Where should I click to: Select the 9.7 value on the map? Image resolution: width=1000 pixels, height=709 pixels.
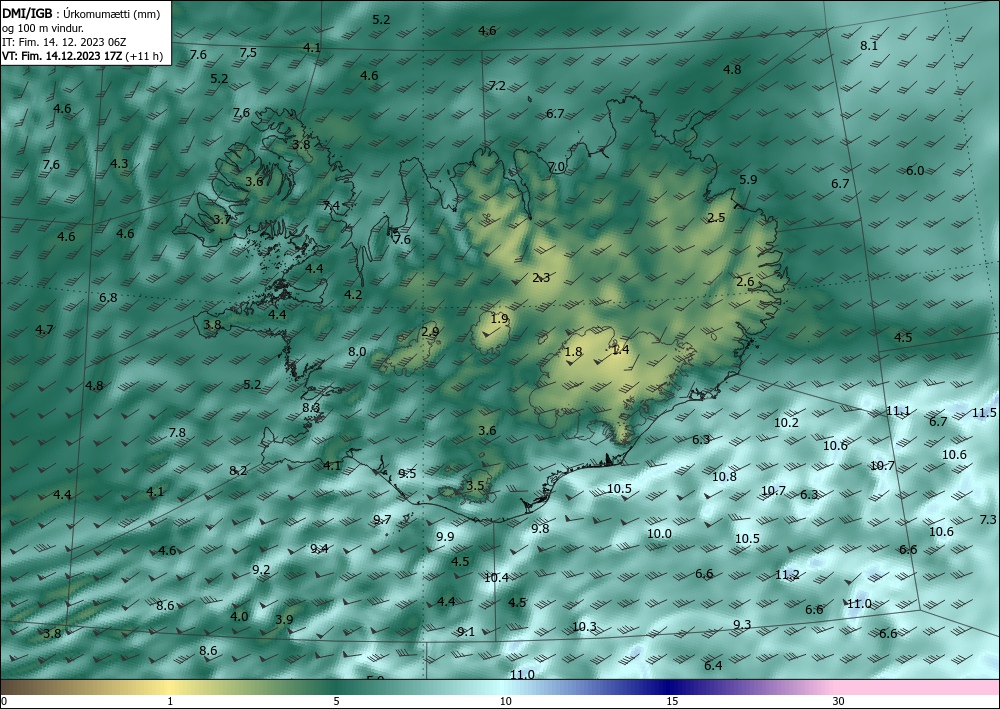382,520
